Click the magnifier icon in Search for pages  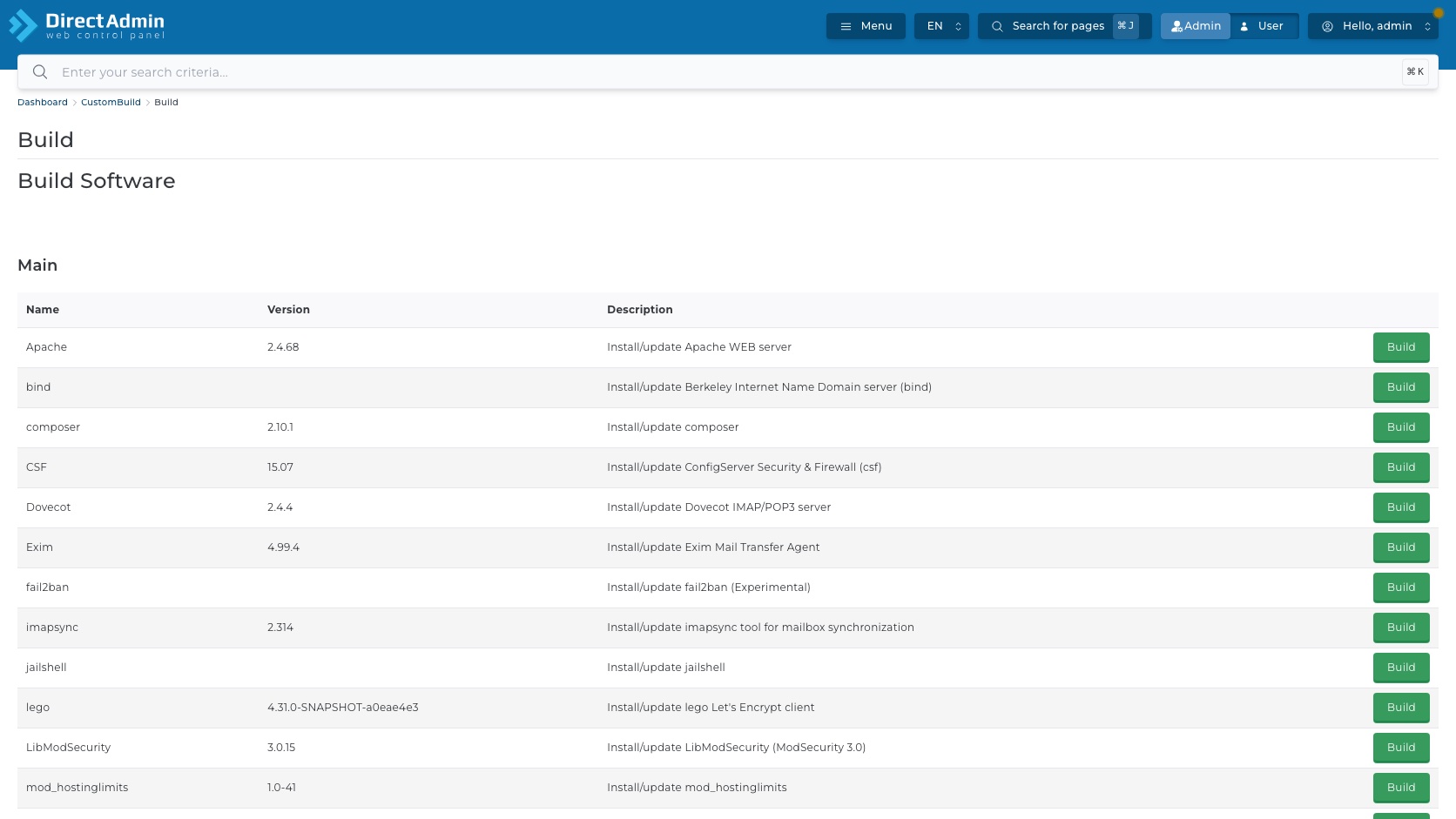pos(997,26)
